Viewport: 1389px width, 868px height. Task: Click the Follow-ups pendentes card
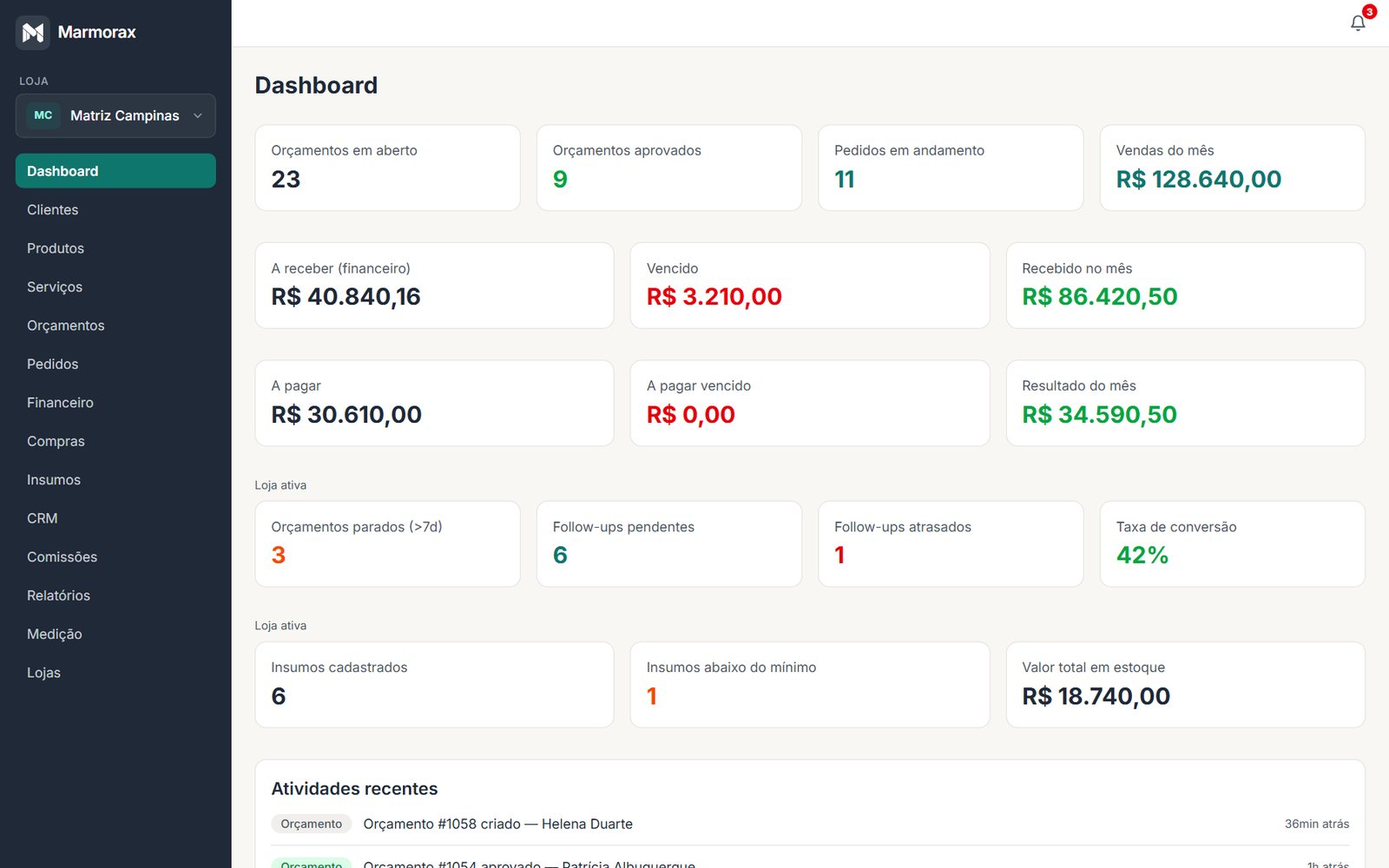(x=669, y=543)
